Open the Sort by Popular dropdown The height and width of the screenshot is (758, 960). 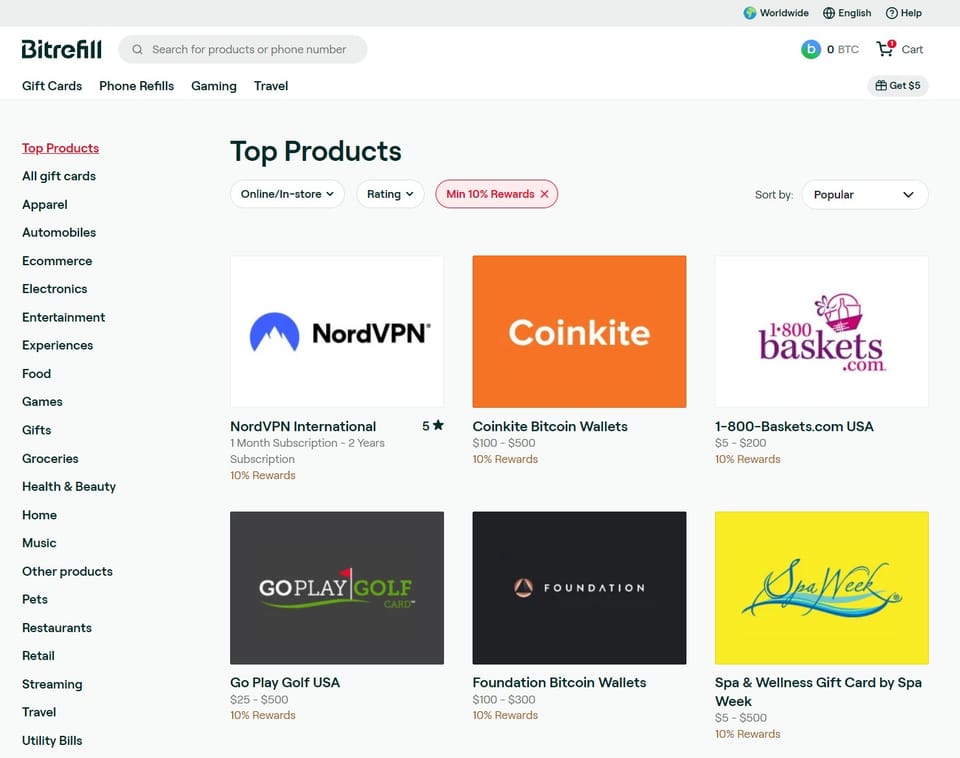864,195
